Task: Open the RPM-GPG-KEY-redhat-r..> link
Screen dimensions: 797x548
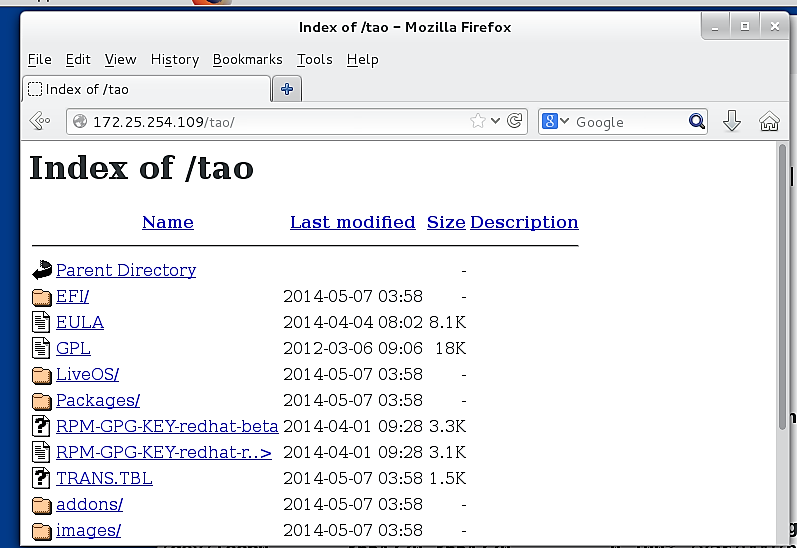Action: coord(164,452)
